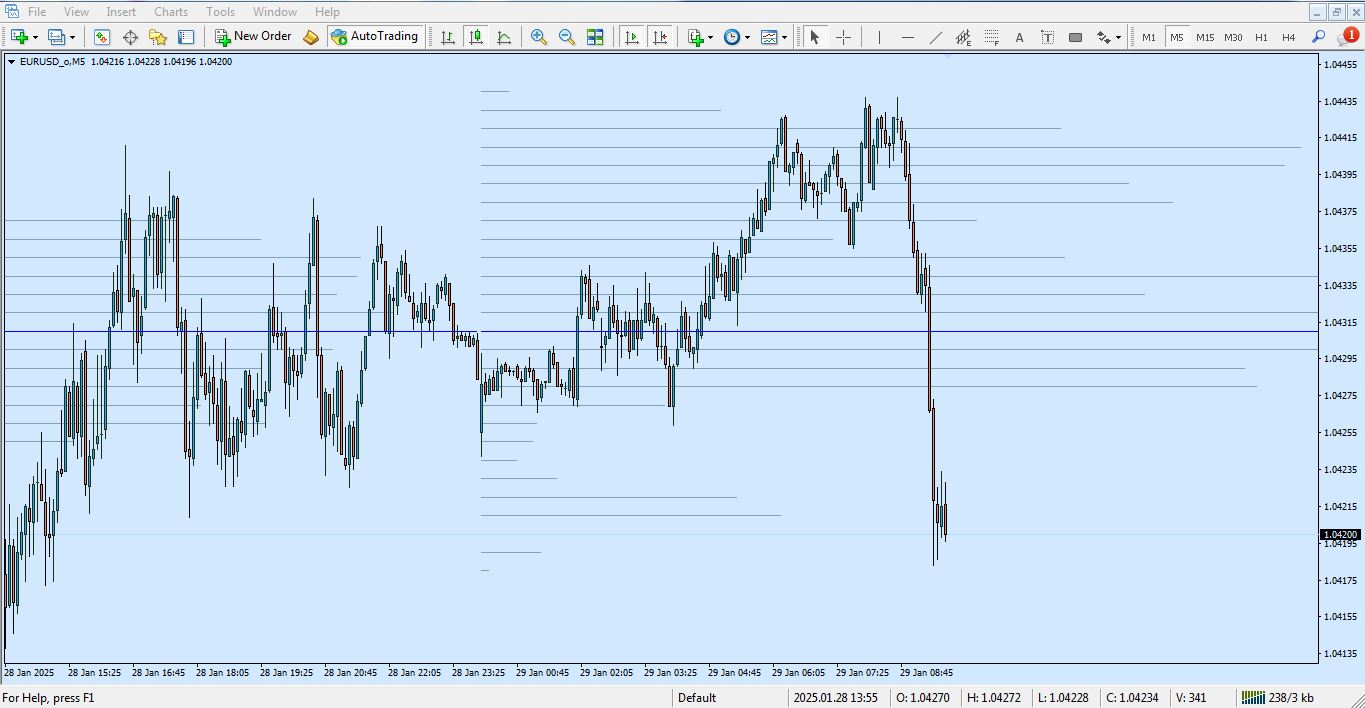Open the Insert menu
Viewport: 1365px width, 708px height.
121,12
